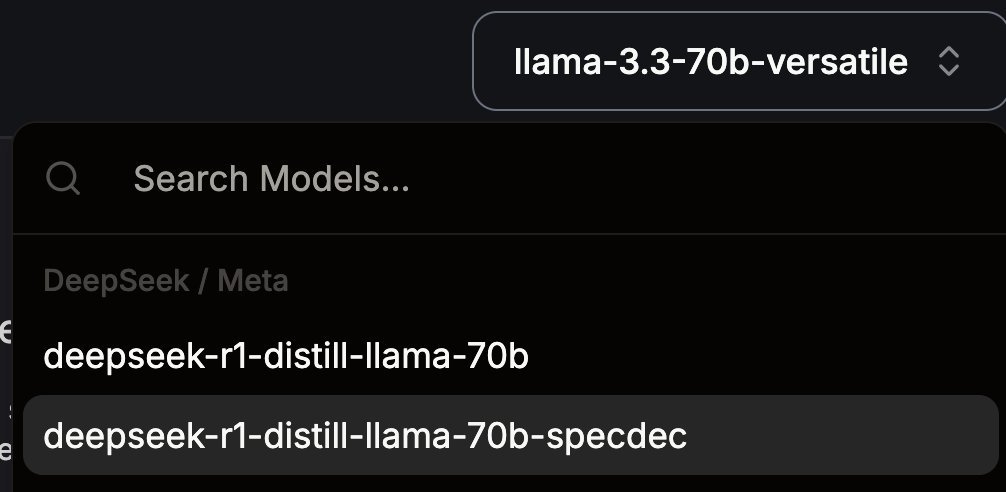
Task: Click the up-down chevron icon on model selector
Action: click(x=948, y=62)
